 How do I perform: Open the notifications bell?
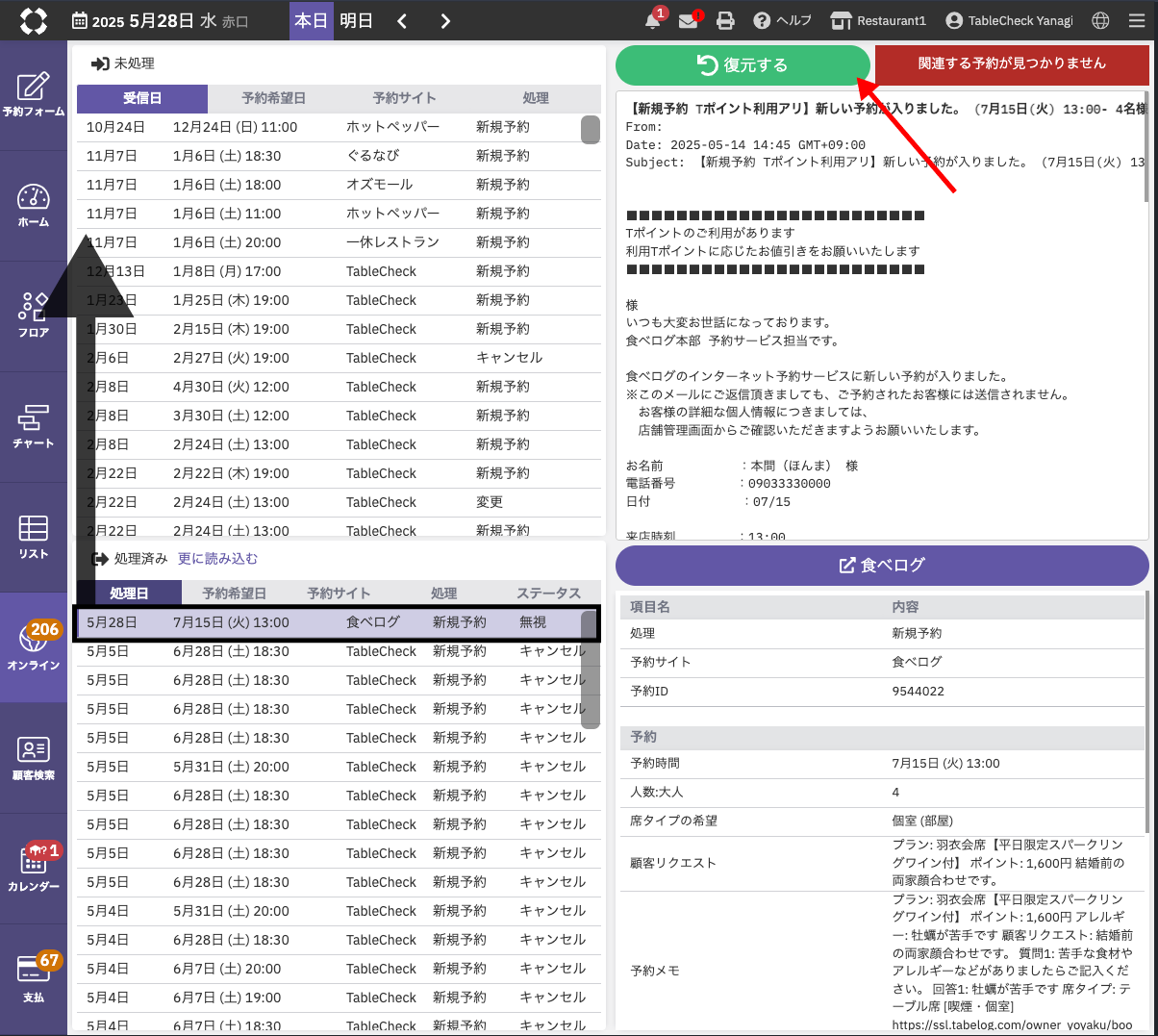(653, 20)
